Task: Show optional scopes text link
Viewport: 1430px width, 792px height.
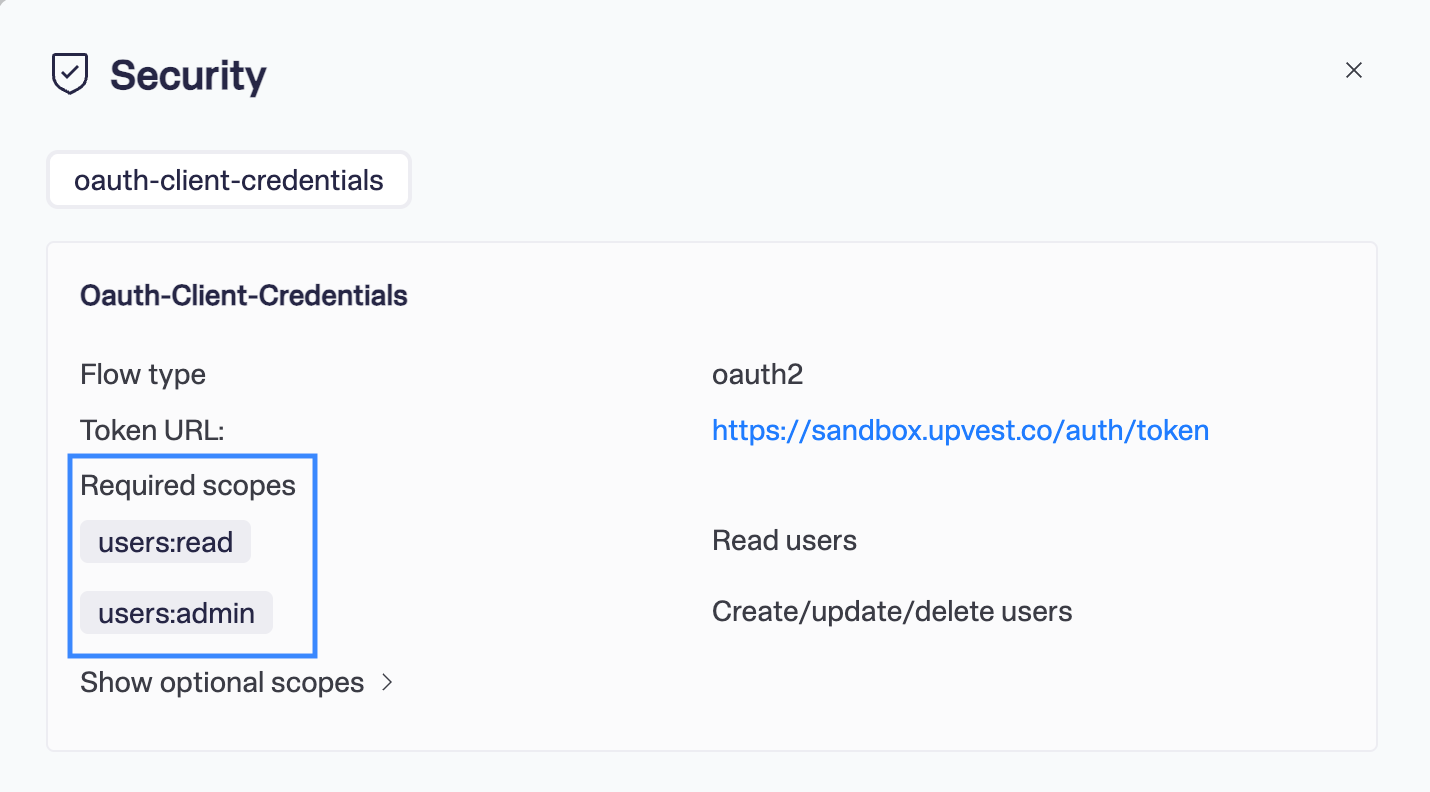Action: (222, 683)
